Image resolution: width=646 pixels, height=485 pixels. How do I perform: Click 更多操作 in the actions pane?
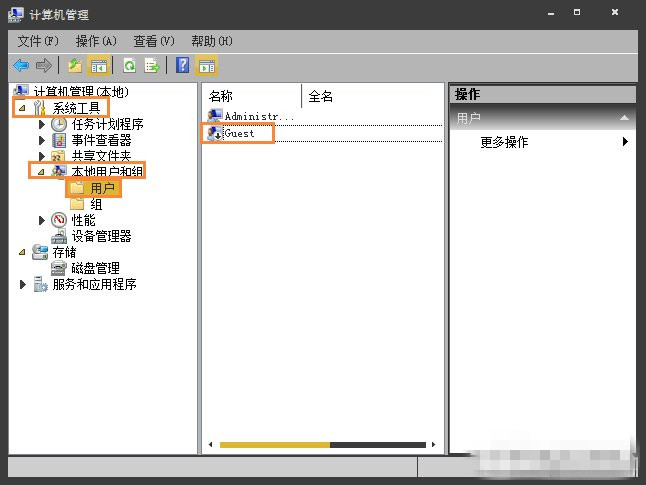pyautogui.click(x=504, y=142)
